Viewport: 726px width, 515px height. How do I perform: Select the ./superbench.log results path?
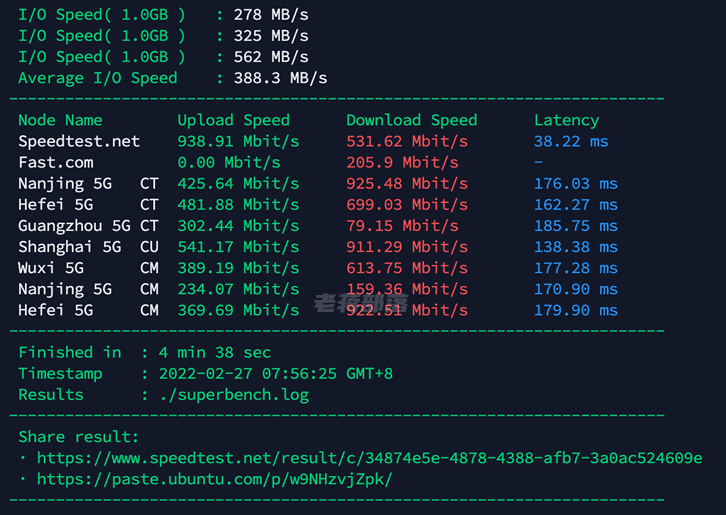[234, 395]
